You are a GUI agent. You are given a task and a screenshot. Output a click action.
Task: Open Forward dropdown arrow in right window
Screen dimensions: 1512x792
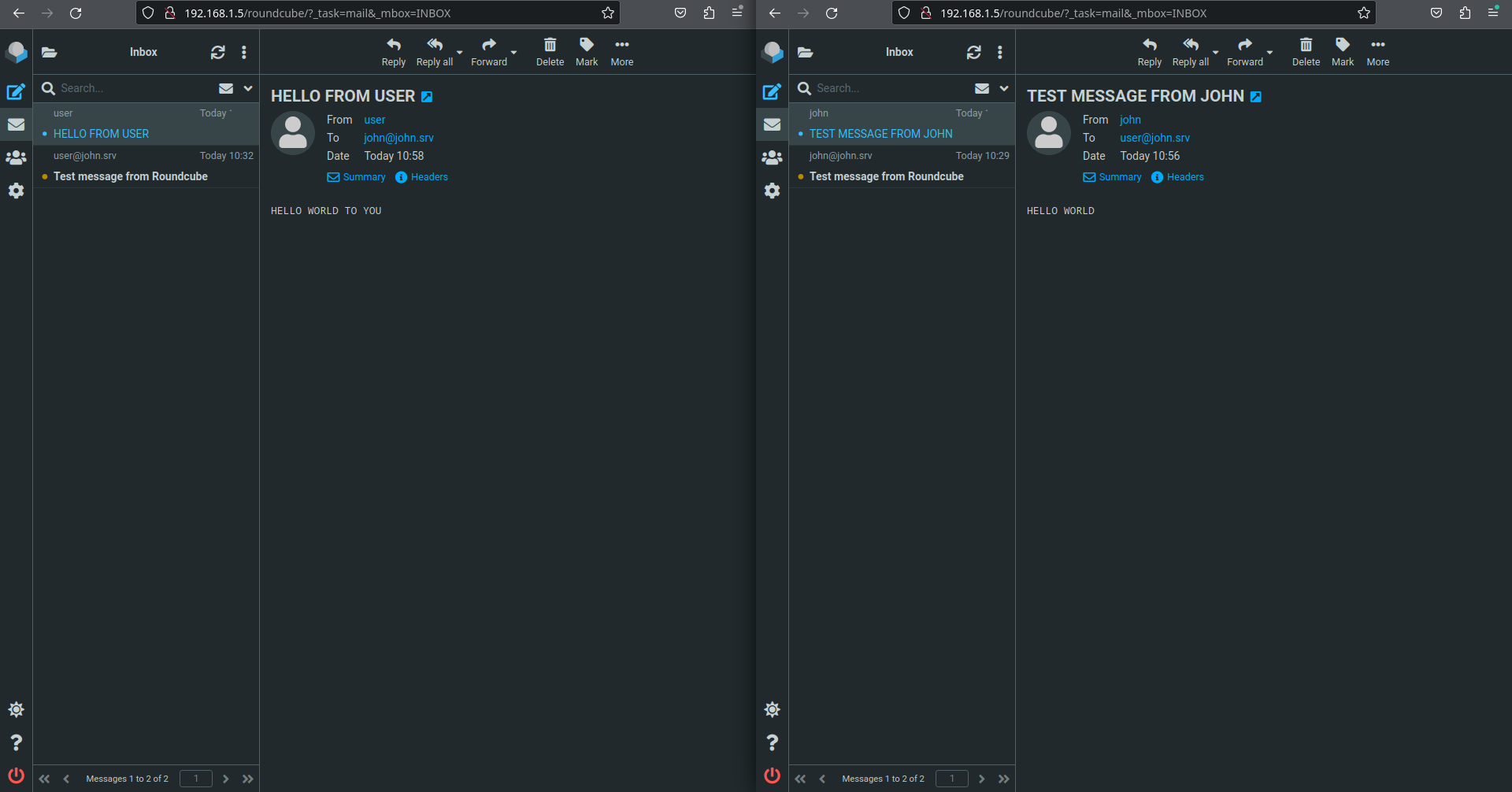pos(1270,53)
